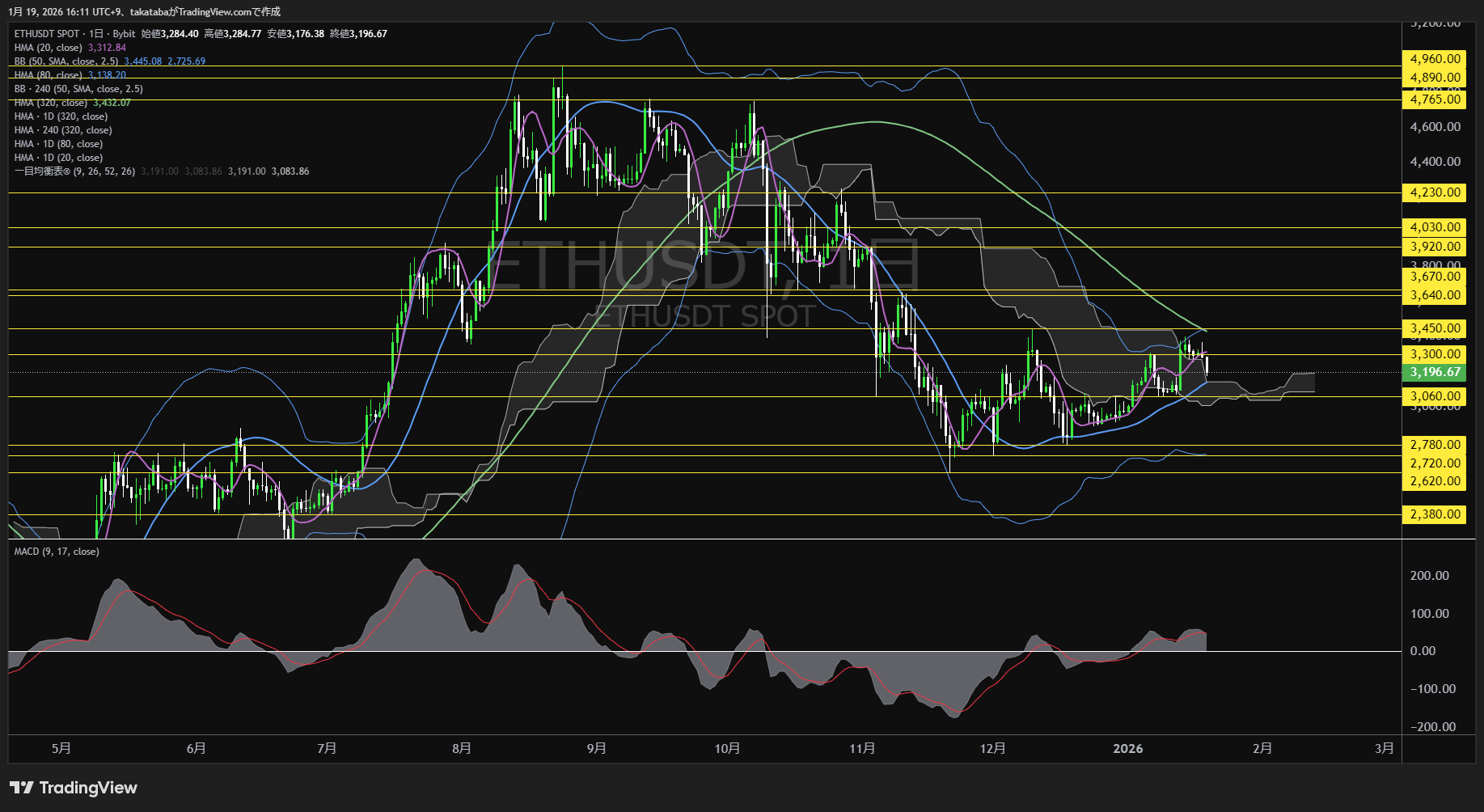1484x812 pixels.
Task: Select the 3,060.00 support level label
Action: pos(1435,396)
